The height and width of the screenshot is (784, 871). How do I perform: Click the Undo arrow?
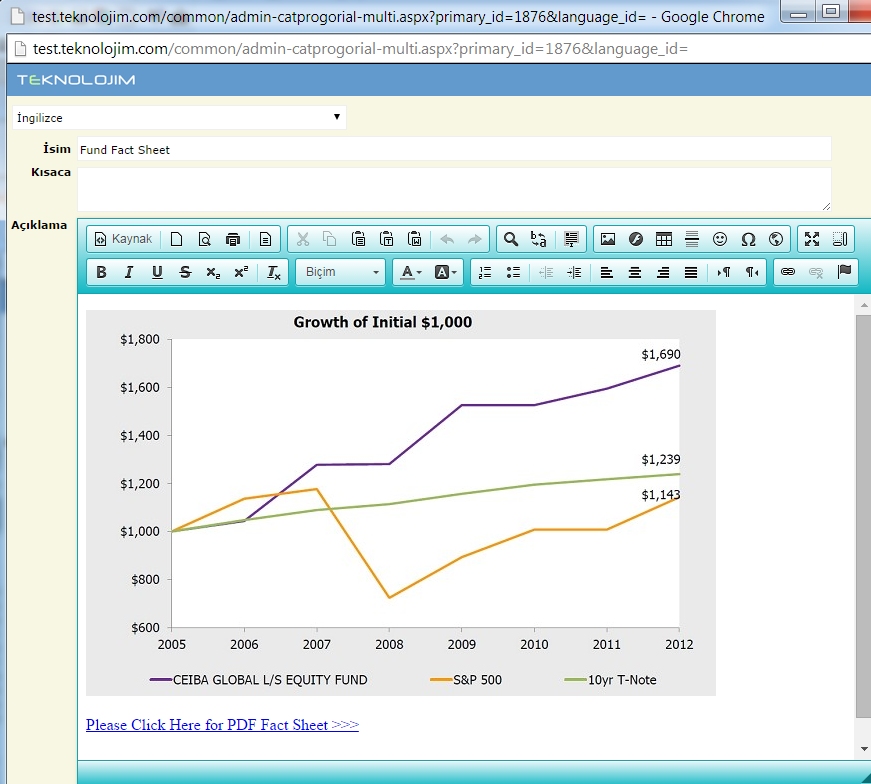pyautogui.click(x=447, y=239)
